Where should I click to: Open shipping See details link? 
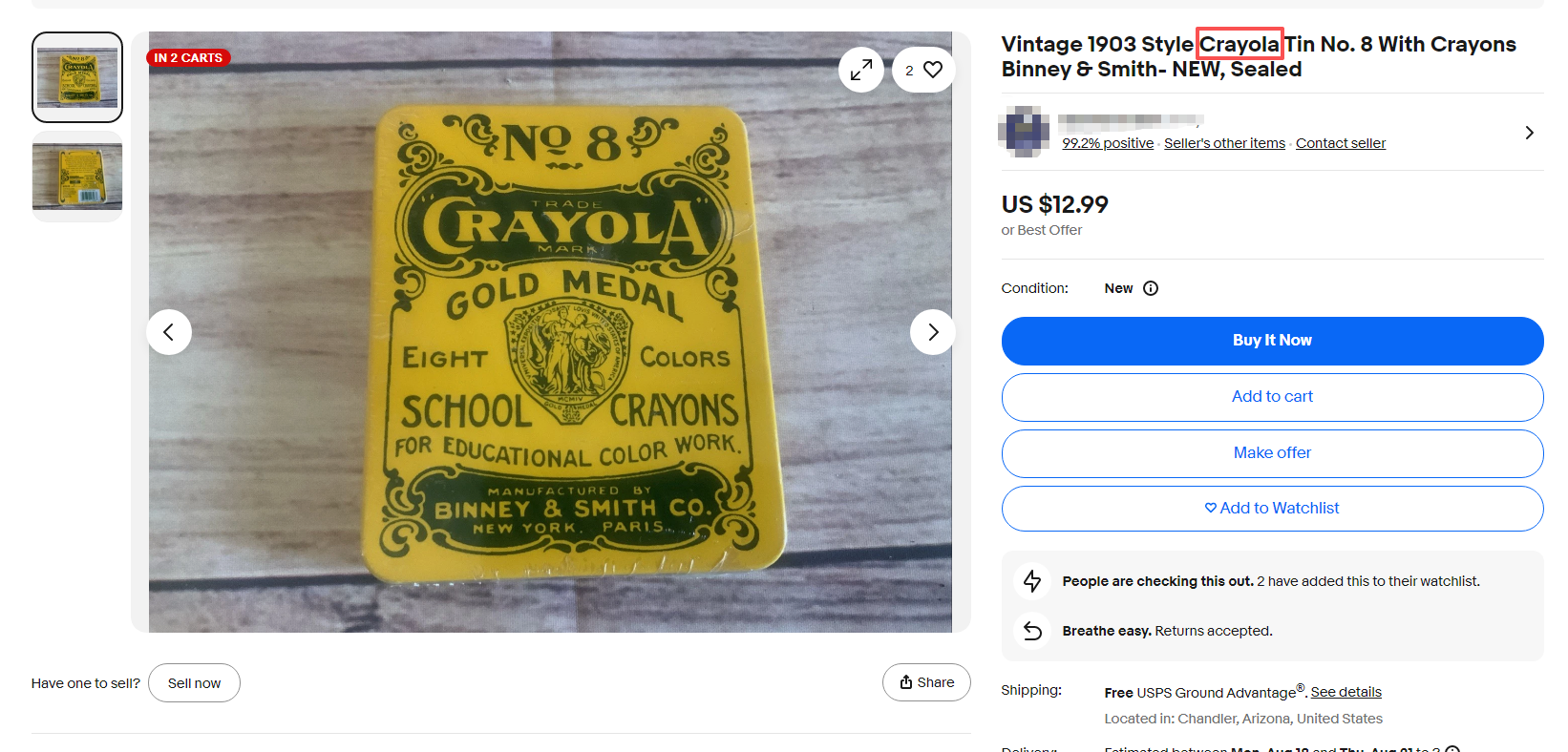(1346, 692)
